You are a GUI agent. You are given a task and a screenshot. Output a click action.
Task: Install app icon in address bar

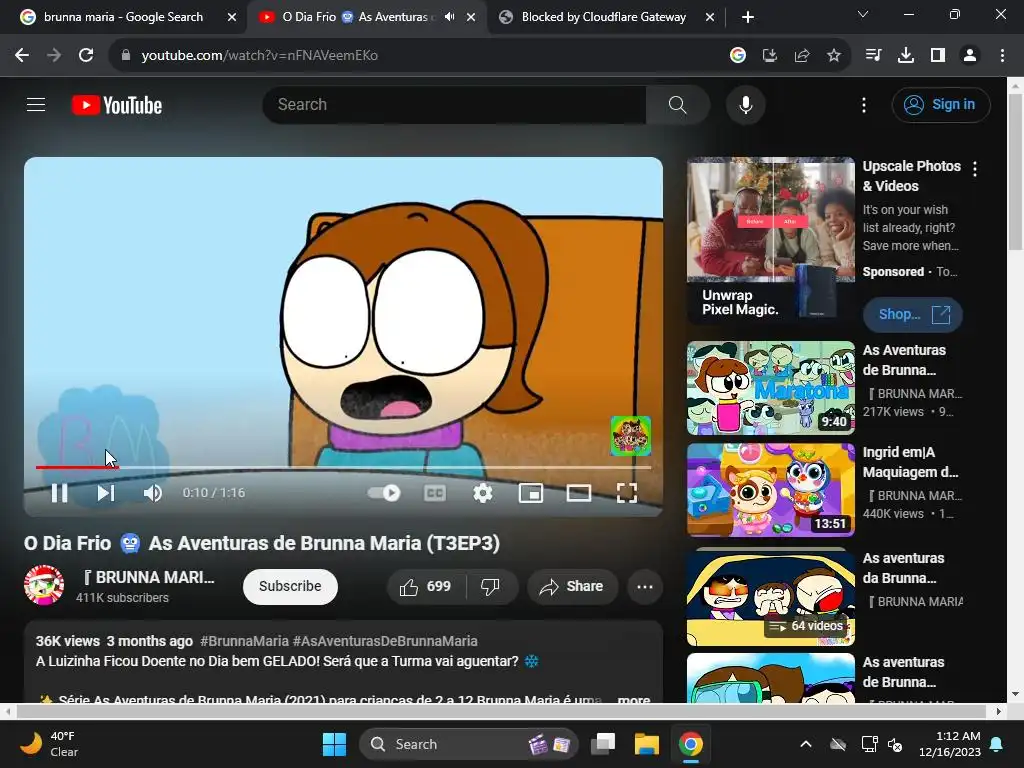(x=770, y=56)
